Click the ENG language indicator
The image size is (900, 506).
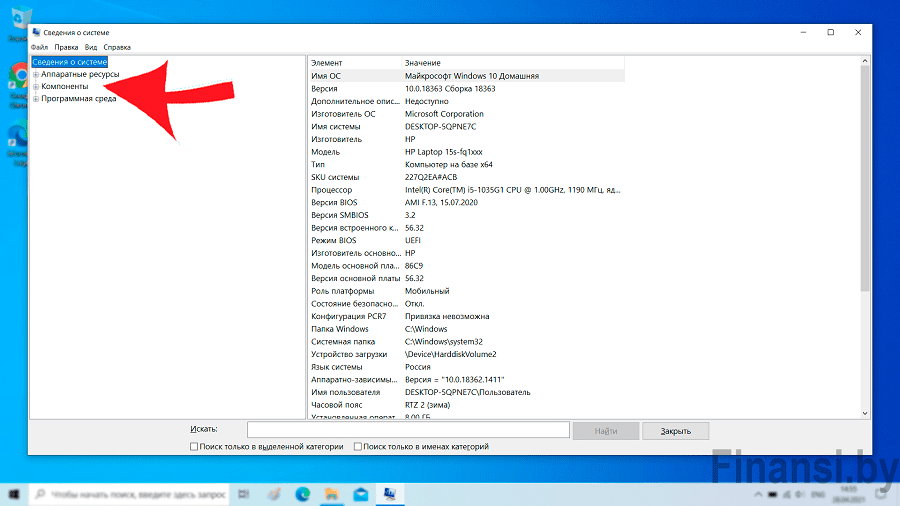click(818, 494)
